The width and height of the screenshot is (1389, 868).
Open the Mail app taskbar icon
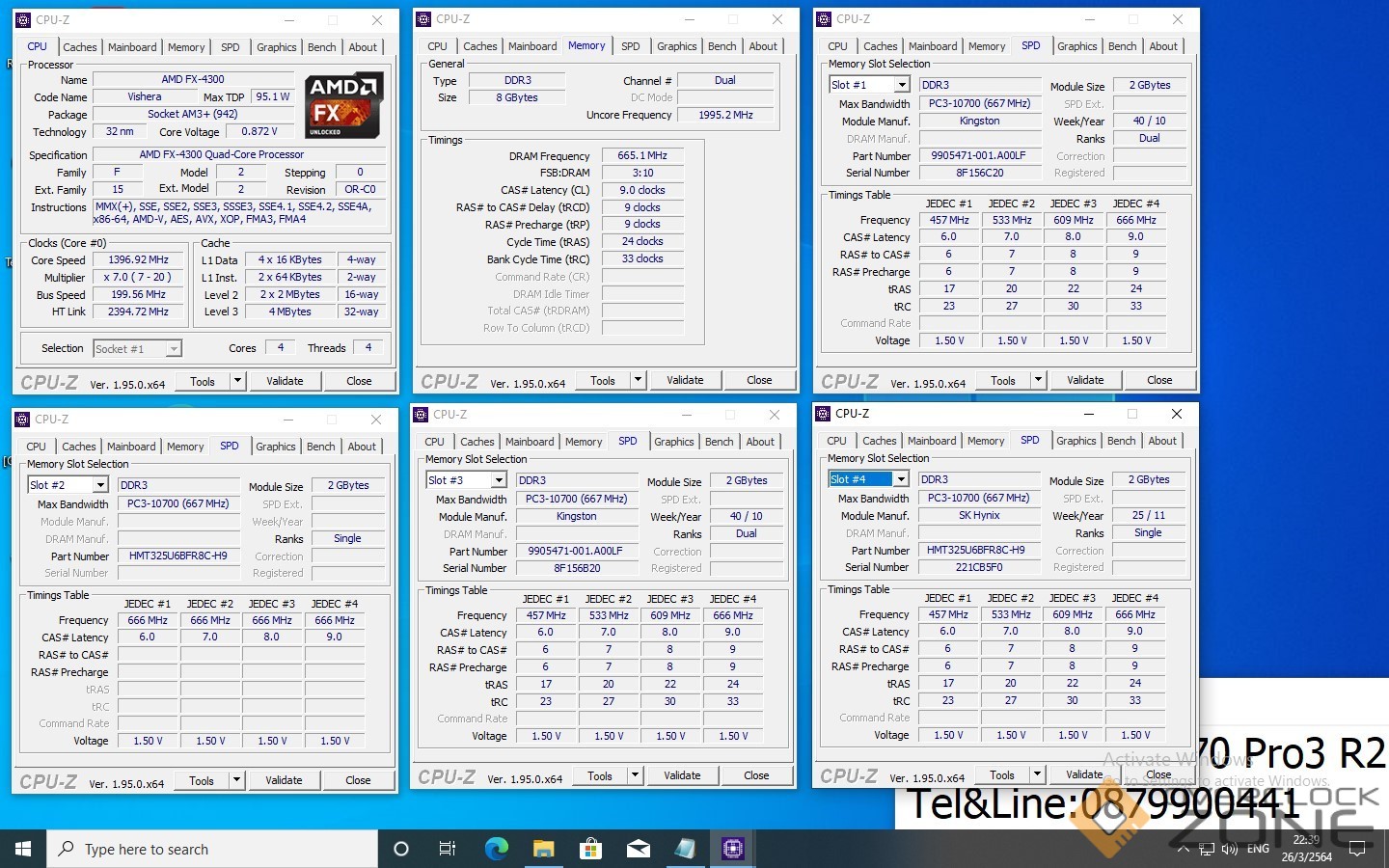[638, 849]
